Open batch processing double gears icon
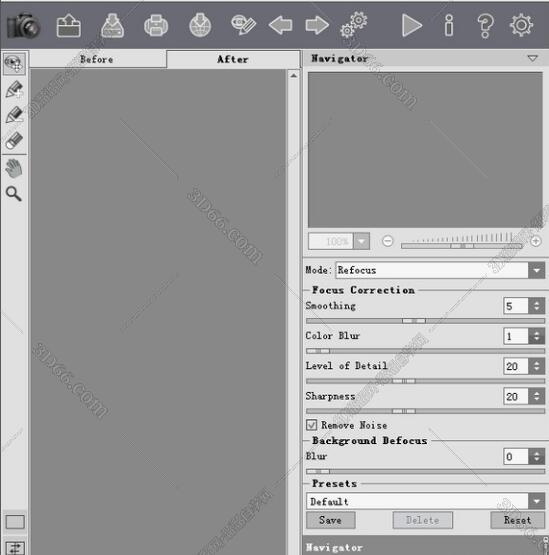549x555 pixels. [x=354, y=25]
